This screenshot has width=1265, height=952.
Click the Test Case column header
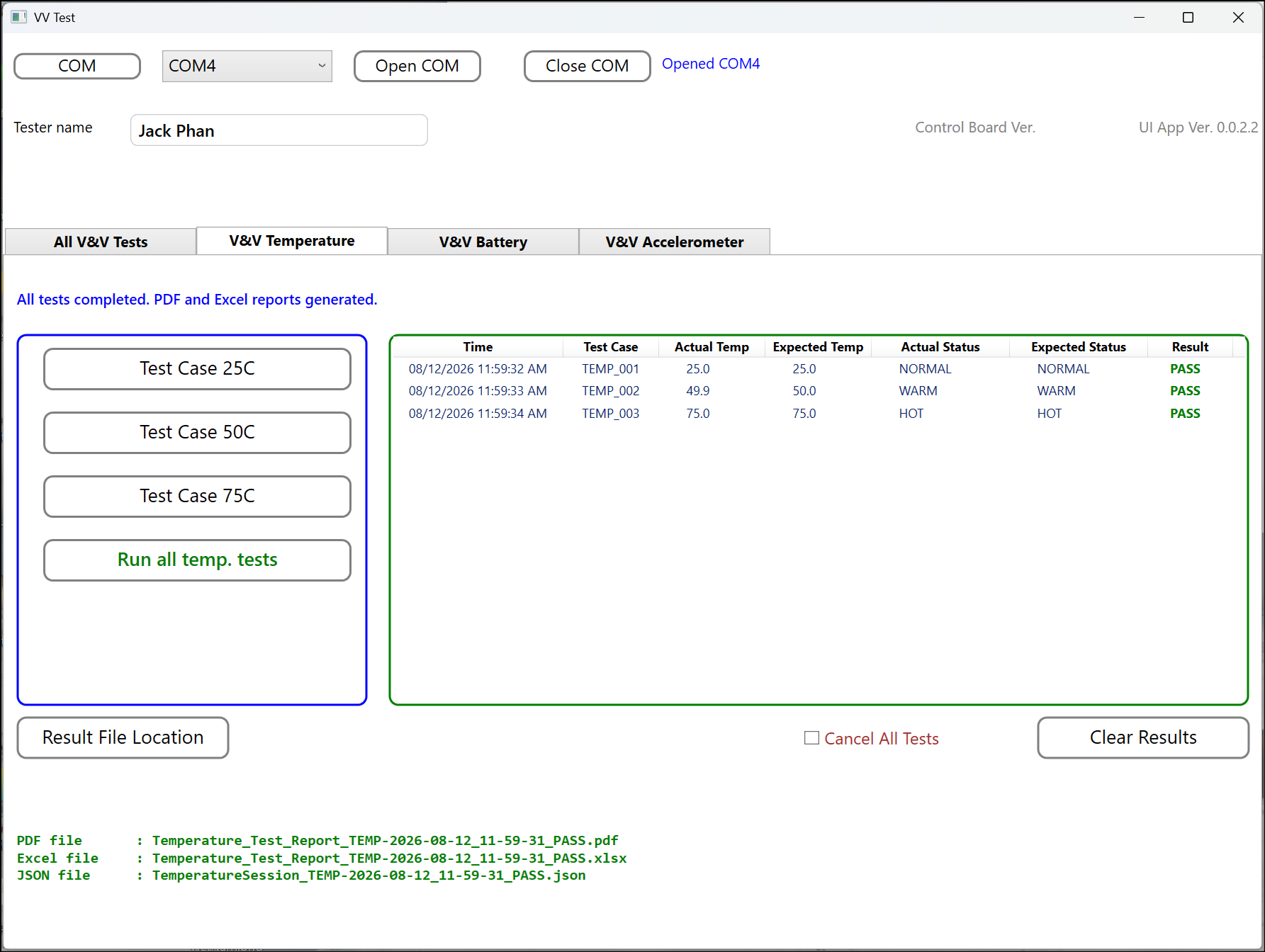point(611,347)
